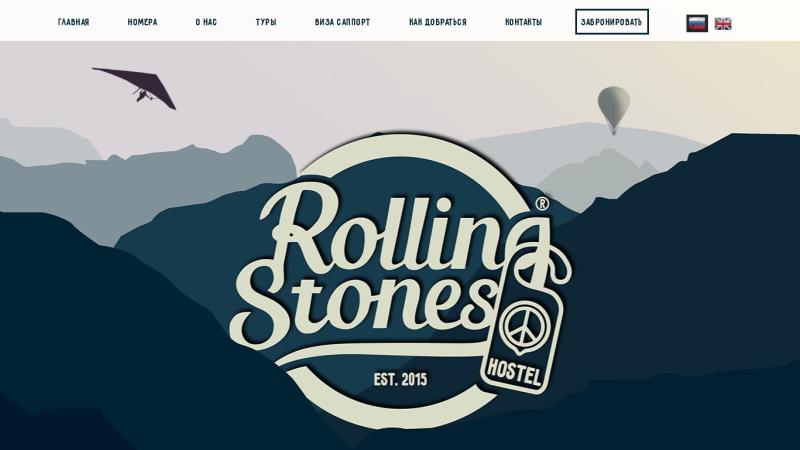Go to the О нас section
The width and height of the screenshot is (800, 450).
coord(206,22)
